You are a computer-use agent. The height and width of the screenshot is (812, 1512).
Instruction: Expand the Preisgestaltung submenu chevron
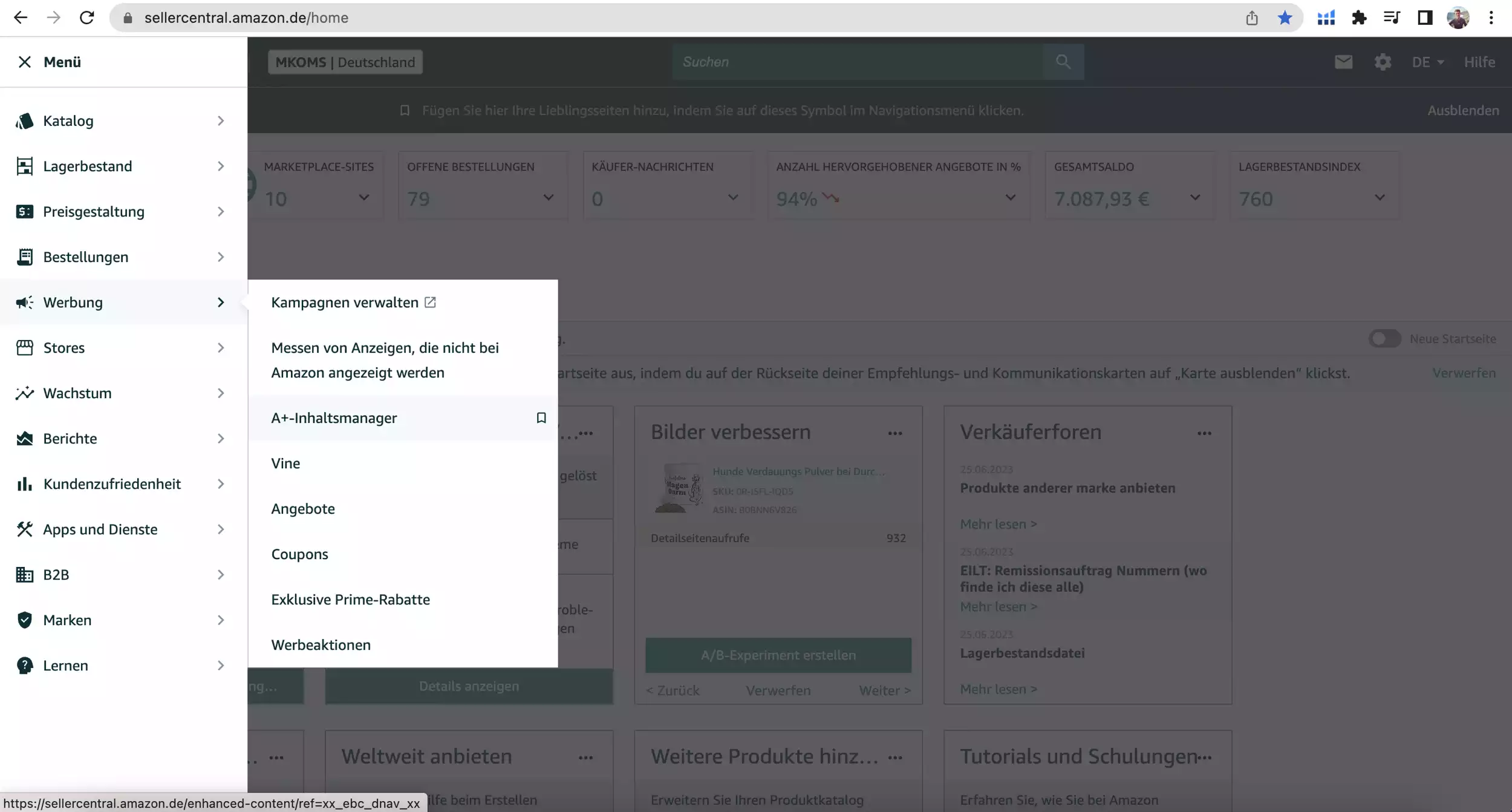click(221, 212)
